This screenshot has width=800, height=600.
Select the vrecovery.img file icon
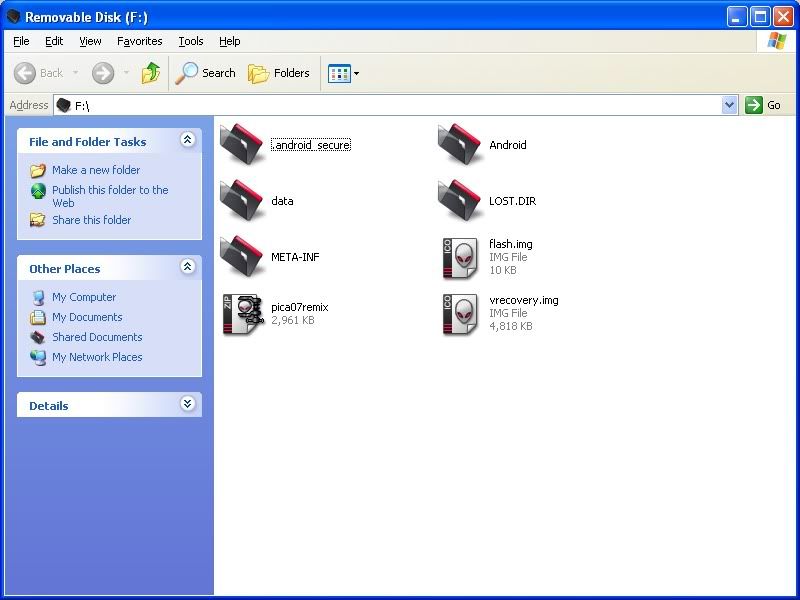[x=460, y=314]
